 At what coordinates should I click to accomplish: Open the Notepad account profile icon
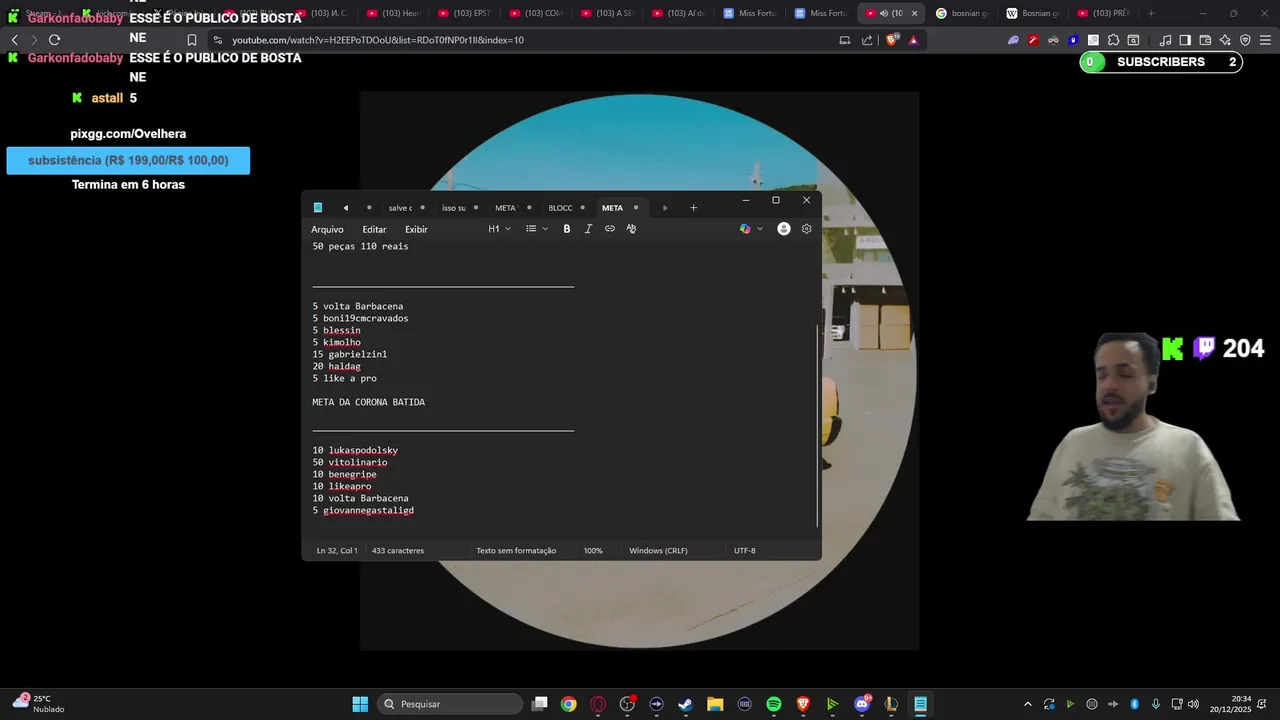pyautogui.click(x=784, y=229)
